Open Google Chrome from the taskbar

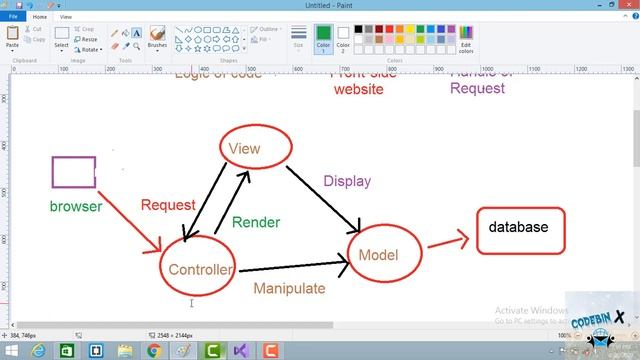[154, 351]
